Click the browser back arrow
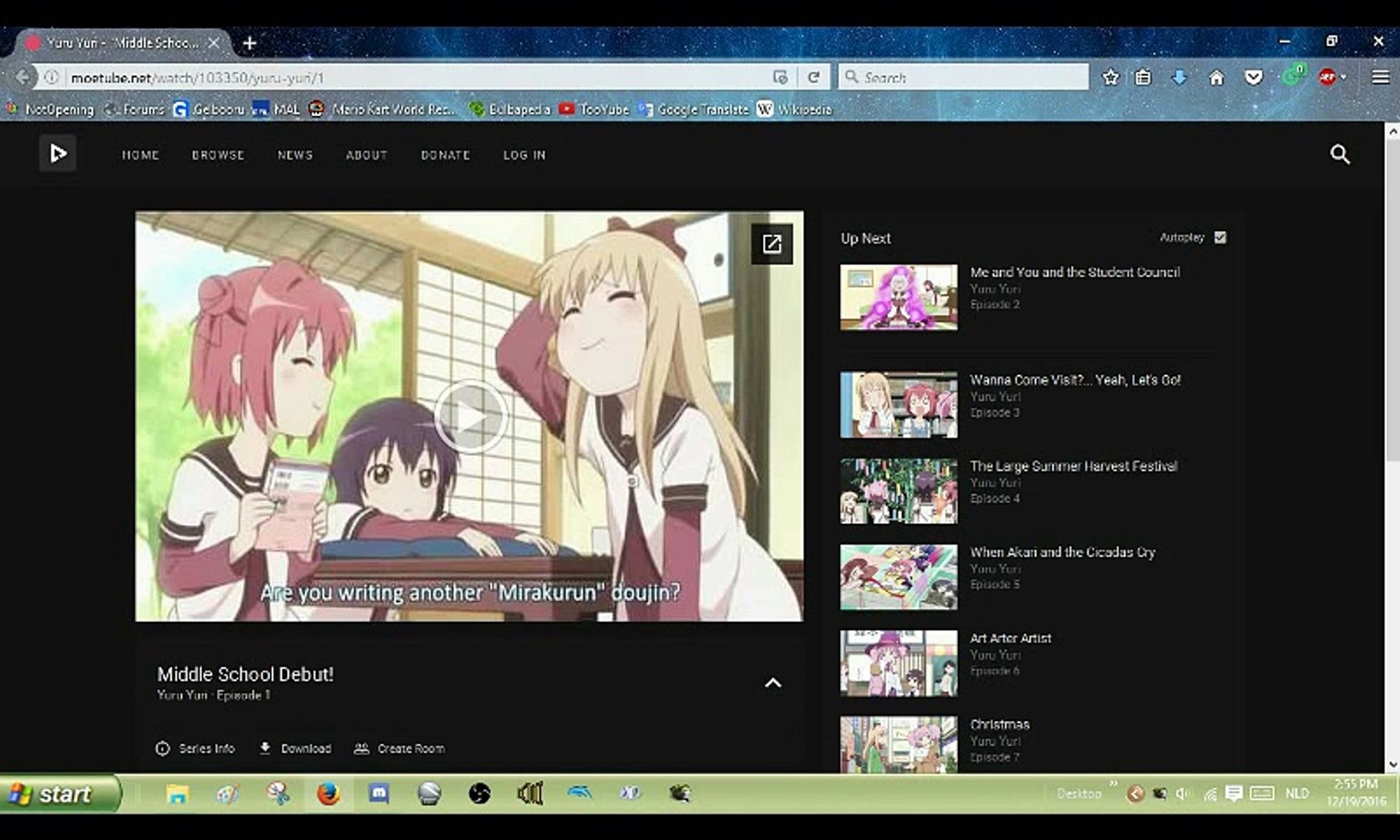1400x840 pixels. tap(23, 77)
